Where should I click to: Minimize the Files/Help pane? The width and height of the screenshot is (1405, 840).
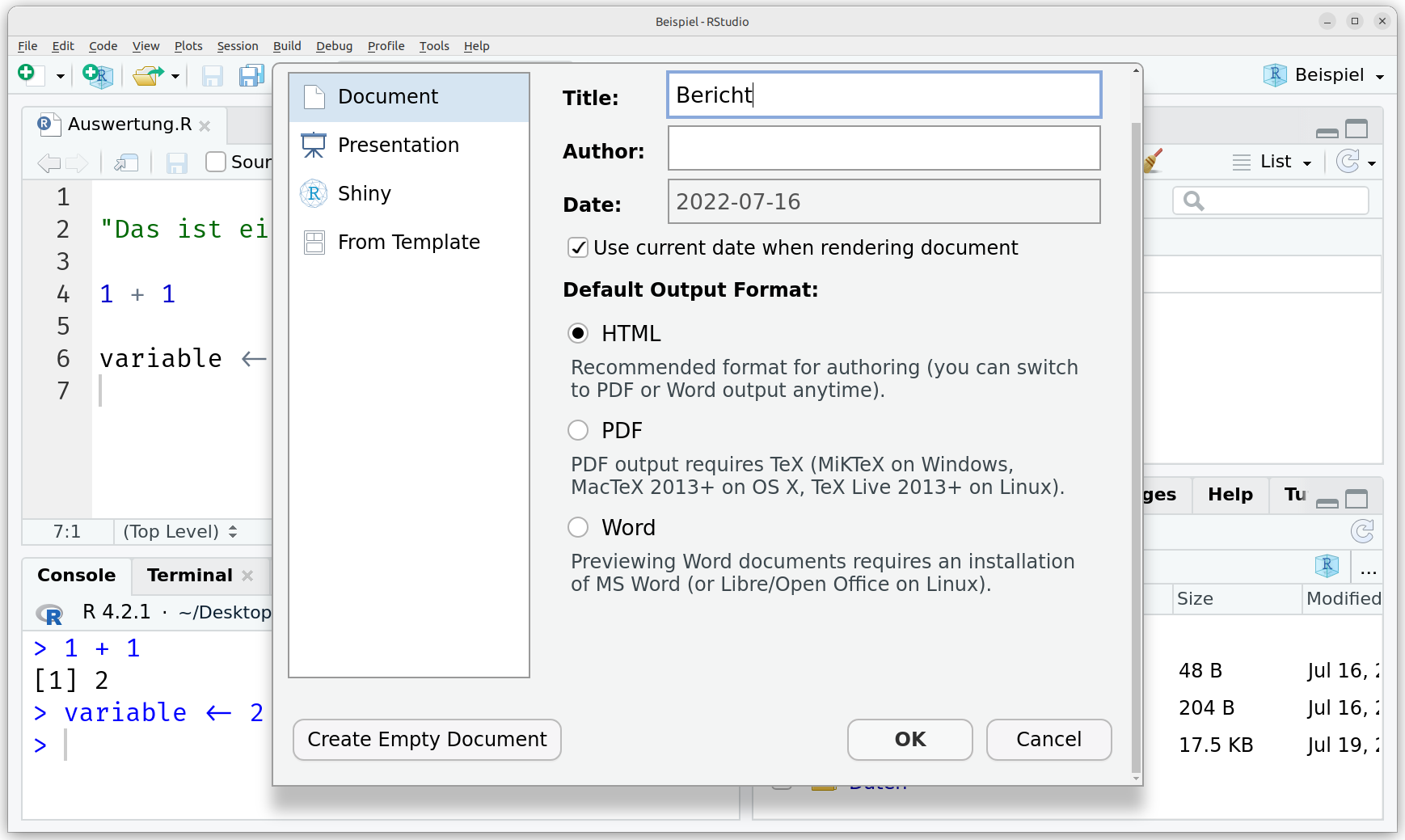[x=1327, y=503]
